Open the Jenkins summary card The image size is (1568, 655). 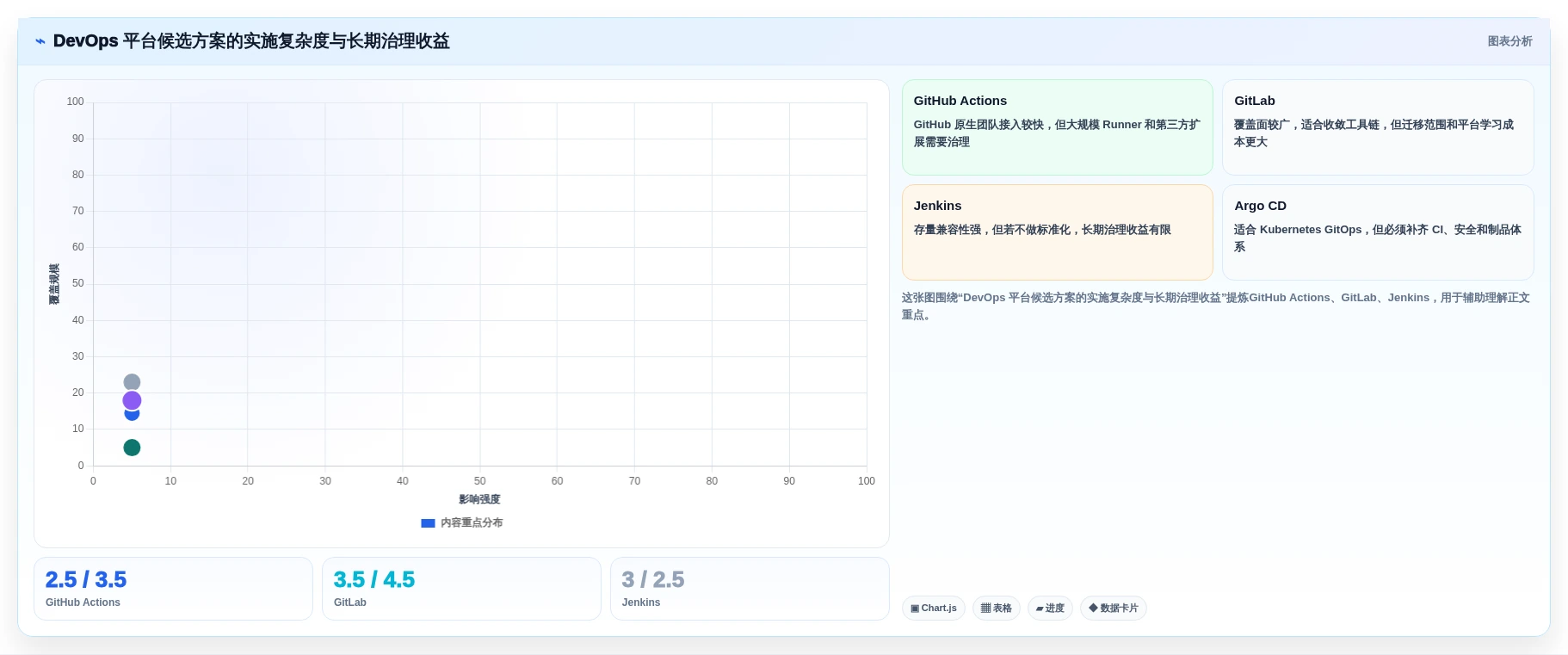[1057, 232]
